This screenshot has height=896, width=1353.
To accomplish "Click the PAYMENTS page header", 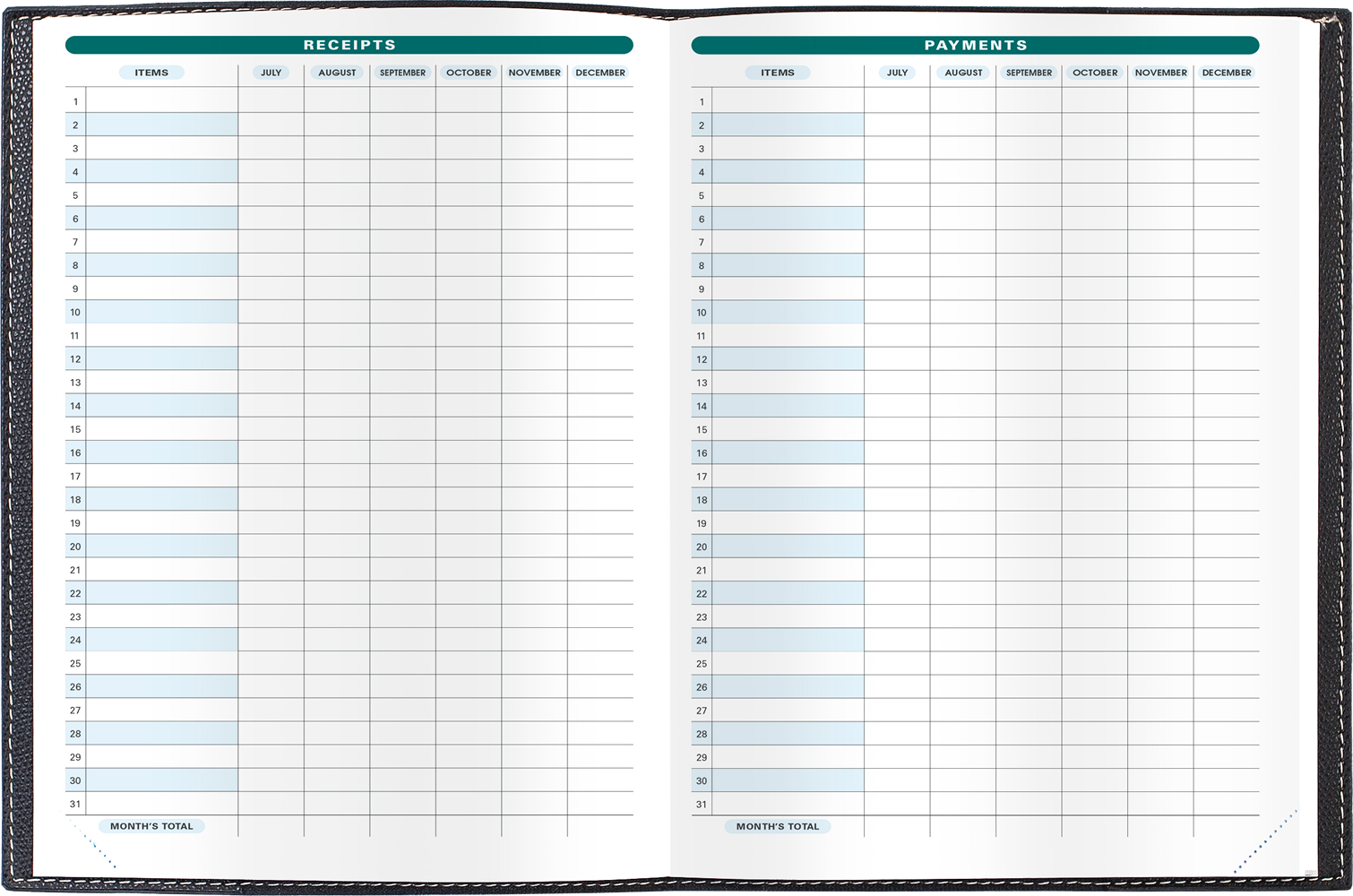I will 976,45.
